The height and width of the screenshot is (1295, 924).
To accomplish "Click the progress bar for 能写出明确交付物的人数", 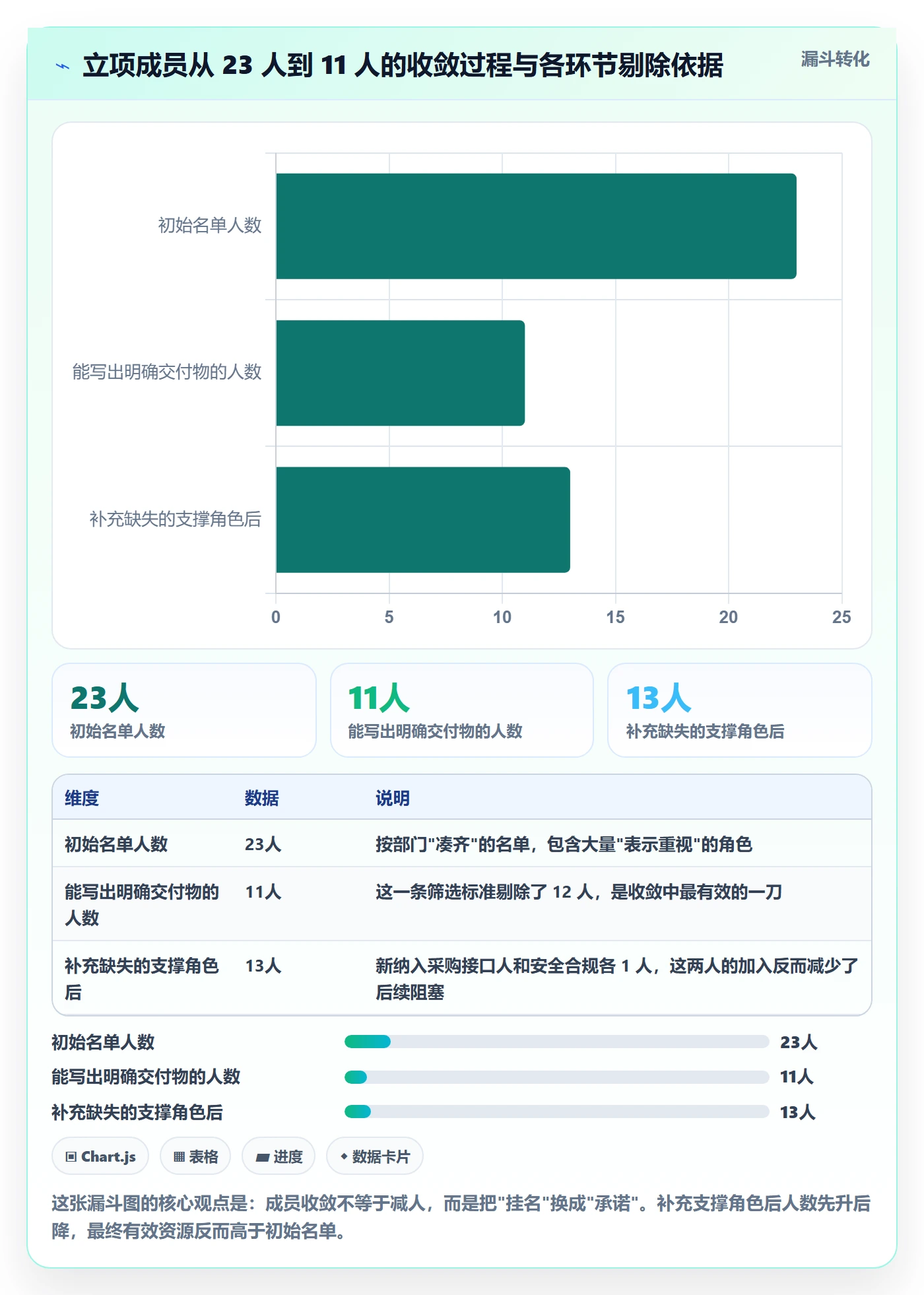I will 556,1077.
